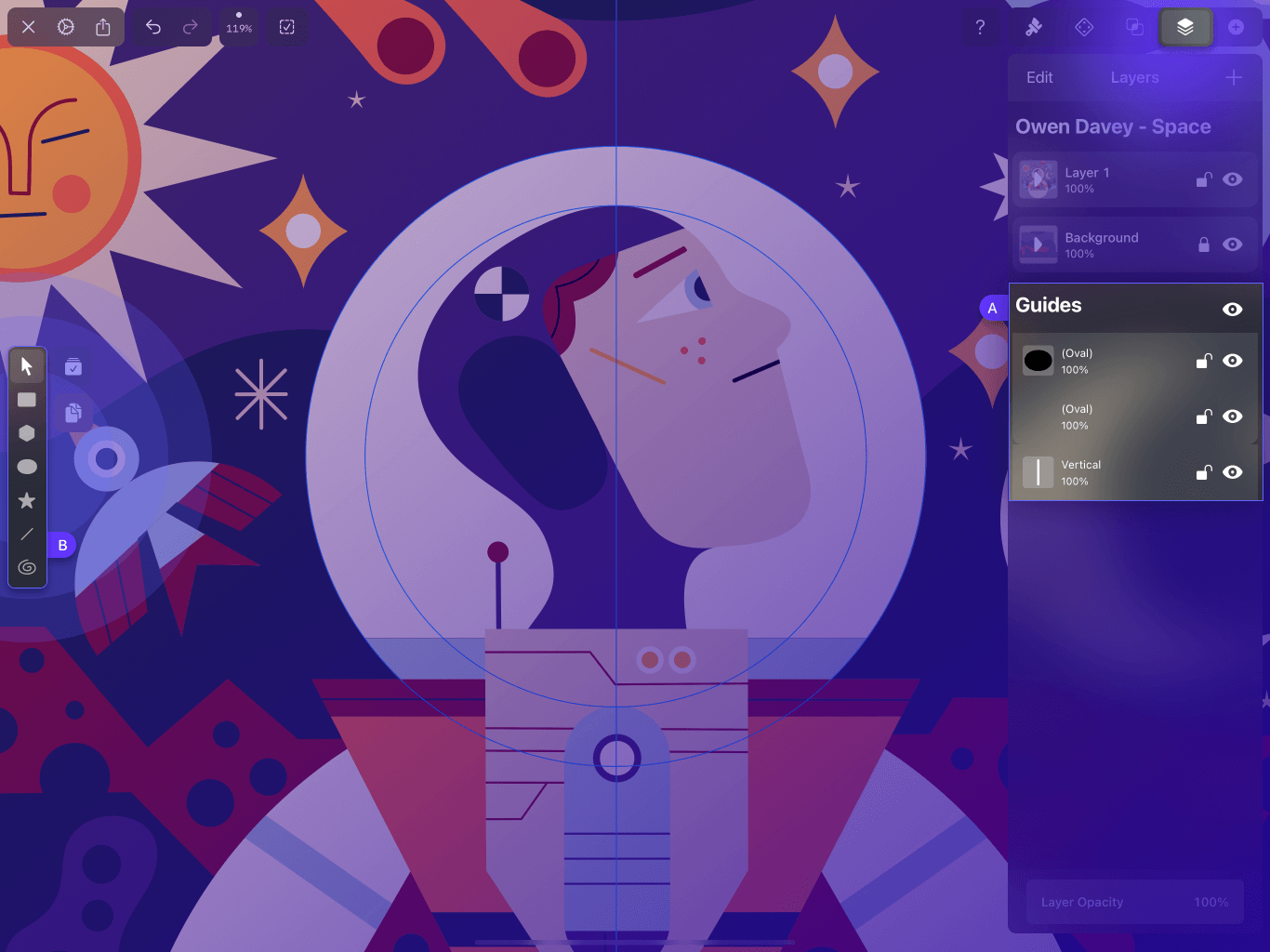Open the Arrange inspector diamond icon

point(1084,27)
